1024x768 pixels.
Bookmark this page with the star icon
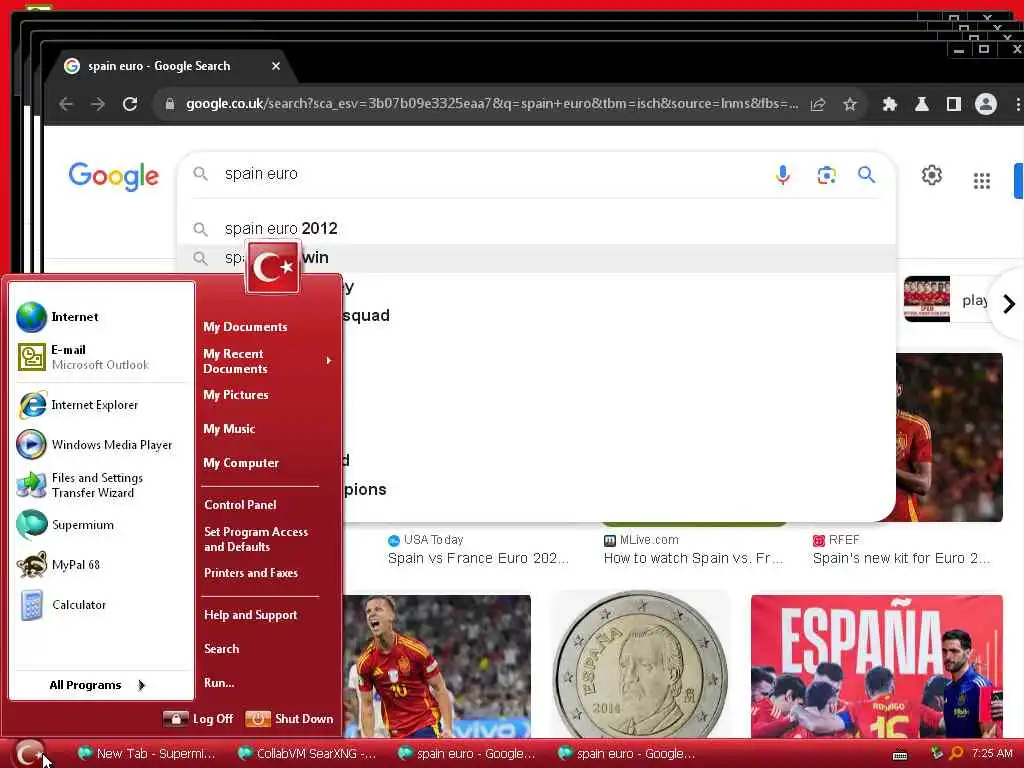850,104
